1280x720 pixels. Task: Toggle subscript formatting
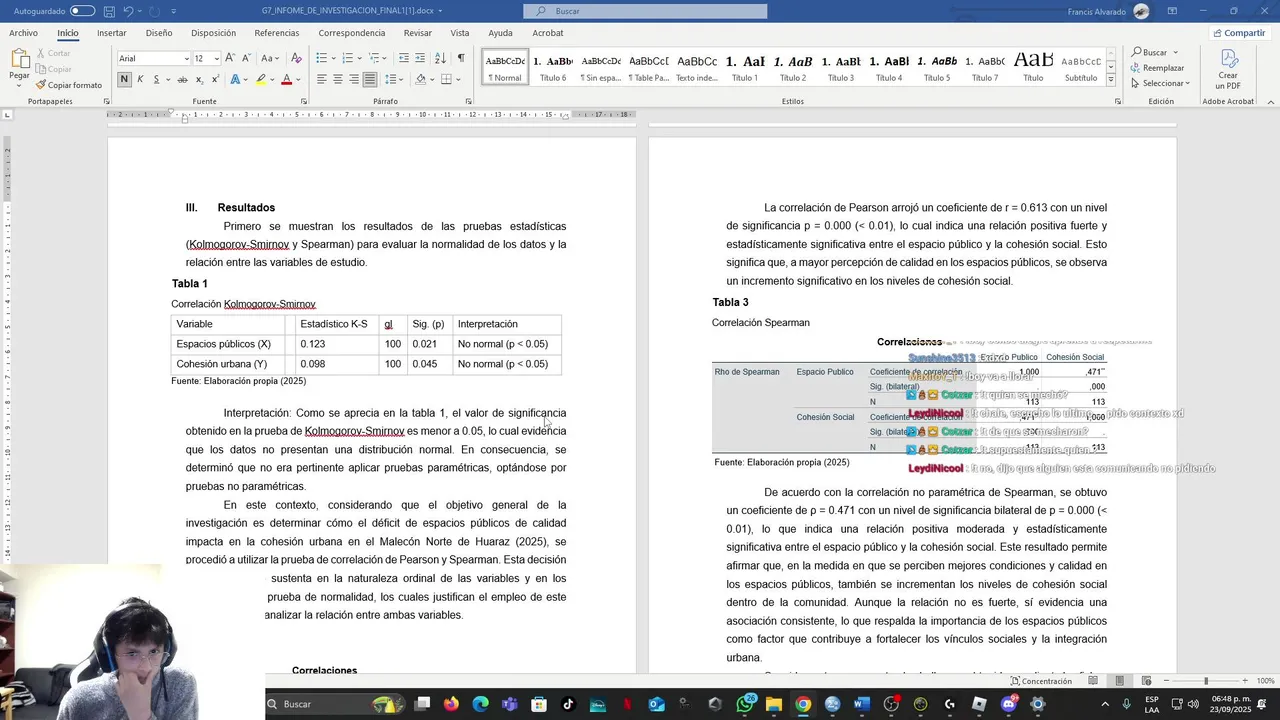click(199, 79)
